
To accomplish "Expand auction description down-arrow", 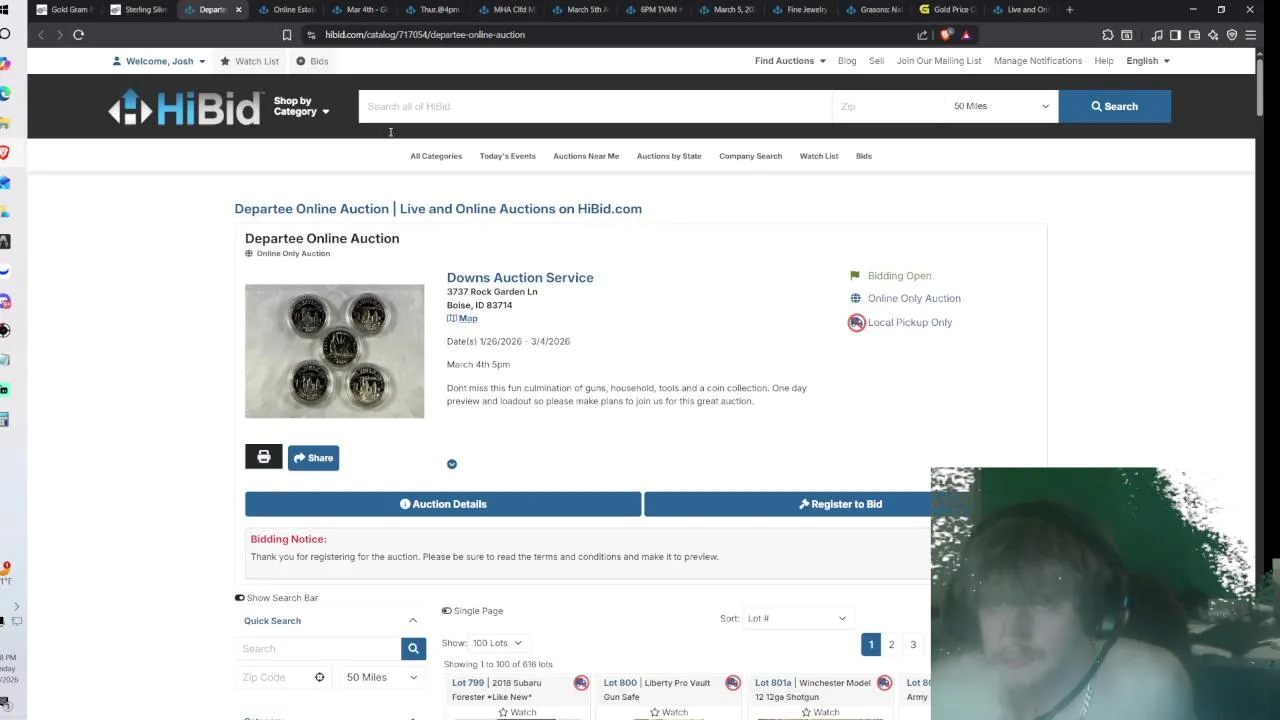I will [x=452, y=464].
